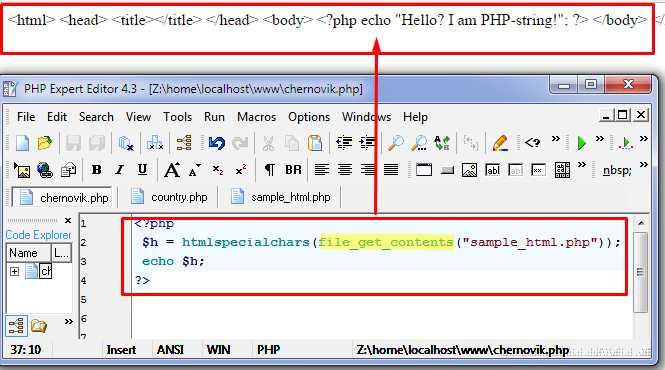Open the File menu
This screenshot has height=370, width=665.
(26, 117)
